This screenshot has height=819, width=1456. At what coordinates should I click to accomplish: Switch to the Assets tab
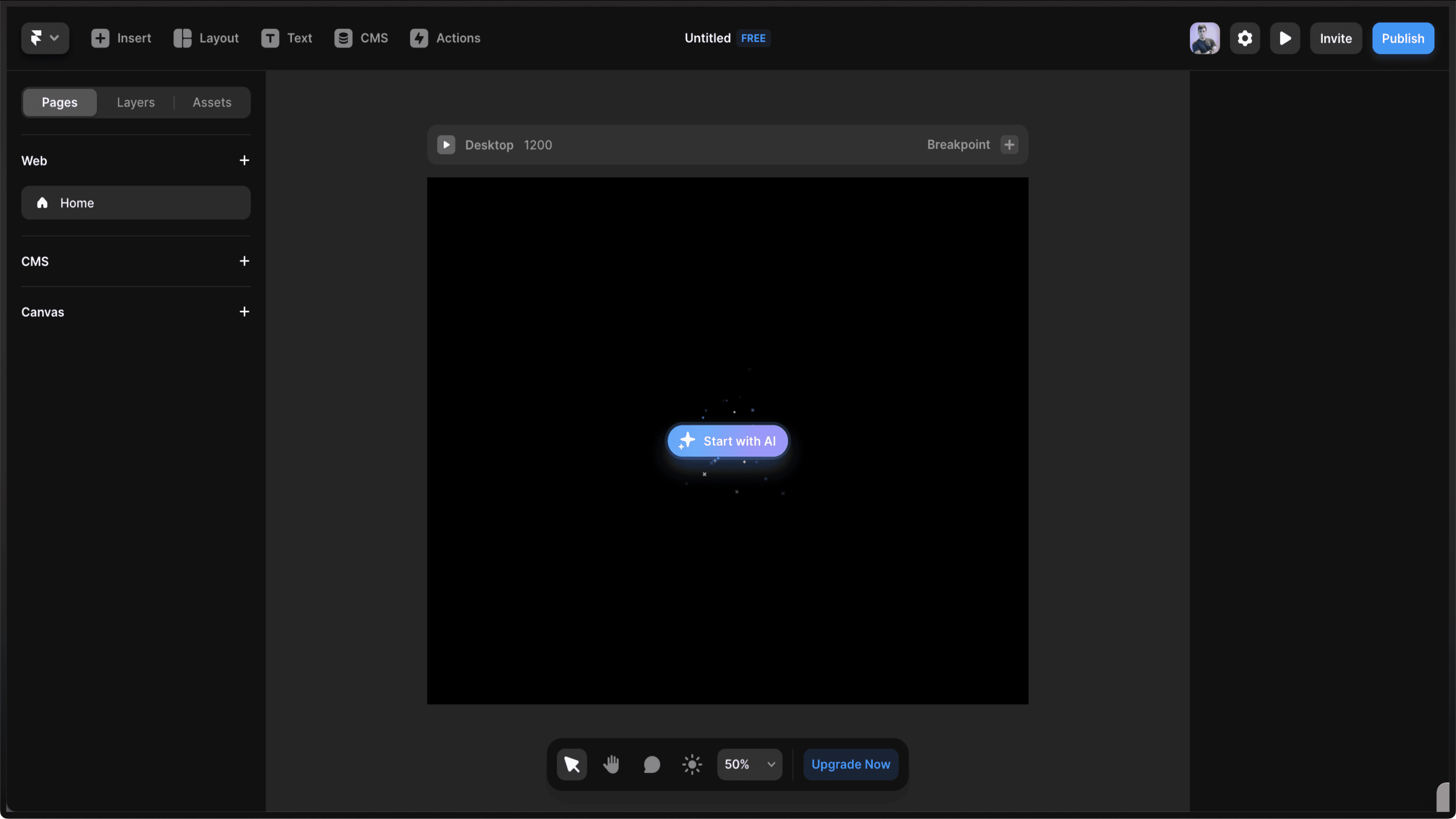click(x=212, y=102)
